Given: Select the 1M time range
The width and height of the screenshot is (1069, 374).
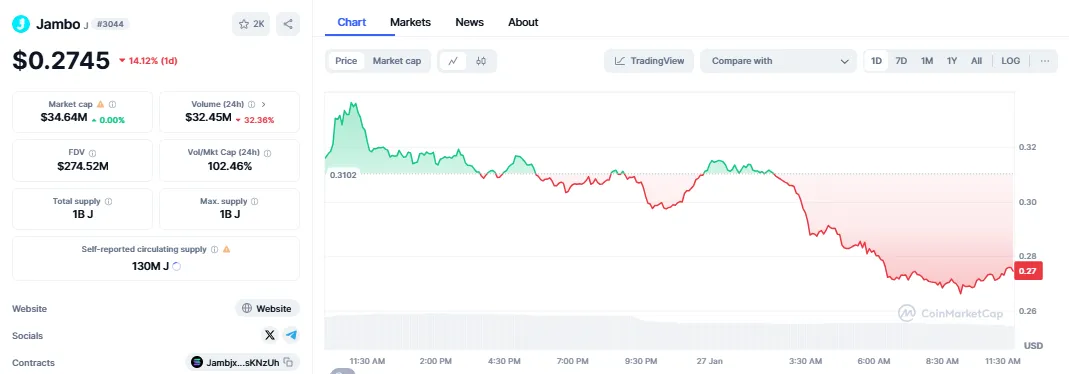Looking at the screenshot, I should [x=927, y=61].
